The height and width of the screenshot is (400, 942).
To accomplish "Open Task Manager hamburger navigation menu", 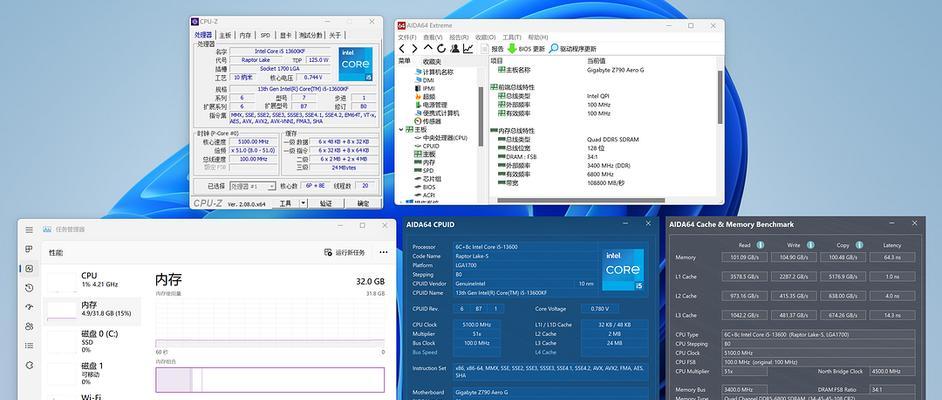I will click(29, 229).
